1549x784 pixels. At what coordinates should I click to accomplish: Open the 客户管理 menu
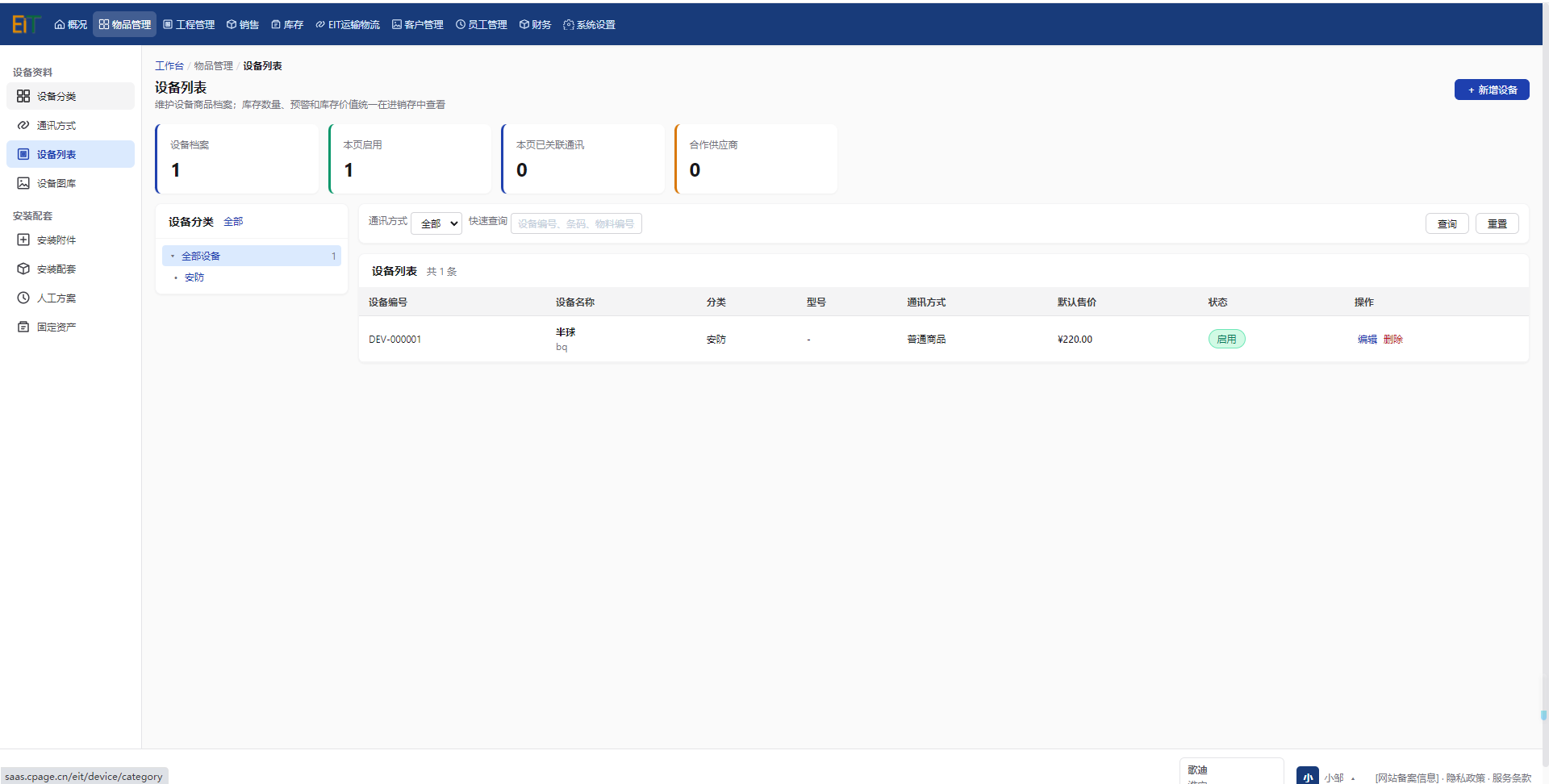point(418,24)
